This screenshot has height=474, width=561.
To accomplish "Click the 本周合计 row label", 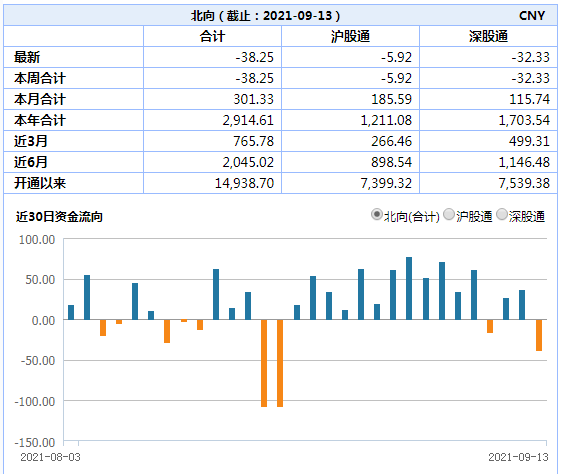I will [x=40, y=78].
